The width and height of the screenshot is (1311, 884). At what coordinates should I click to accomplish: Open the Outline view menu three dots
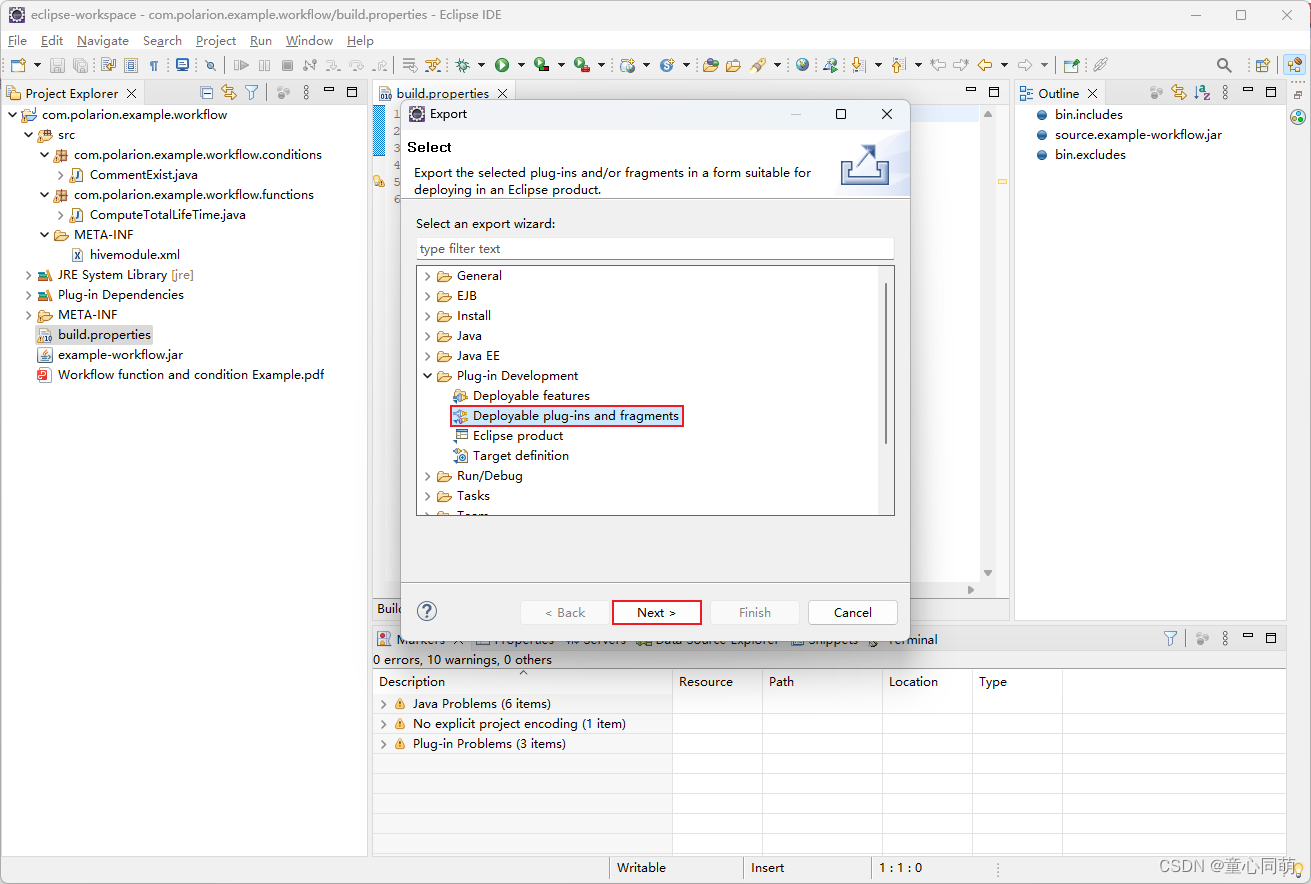pos(1225,92)
